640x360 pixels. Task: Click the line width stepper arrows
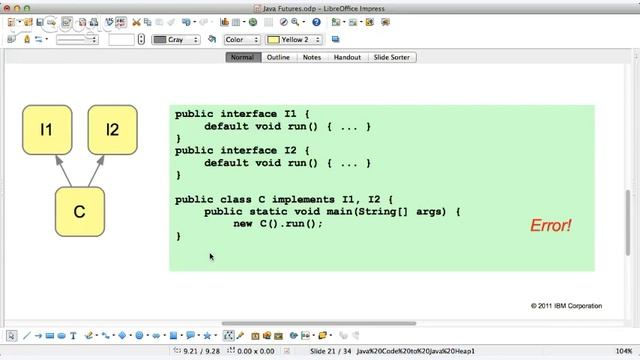[x=141, y=40]
